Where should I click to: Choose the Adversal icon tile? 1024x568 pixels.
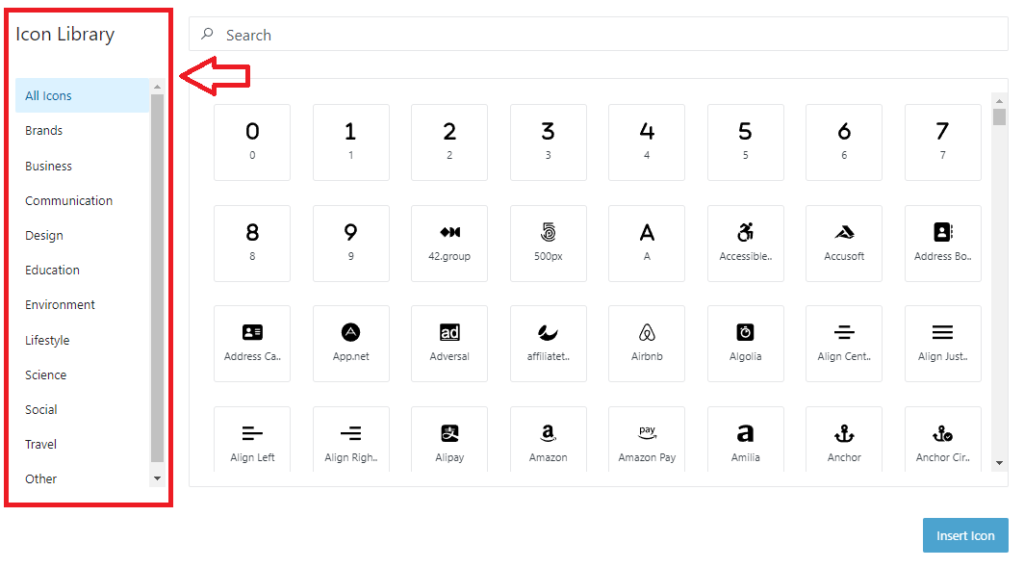point(449,343)
